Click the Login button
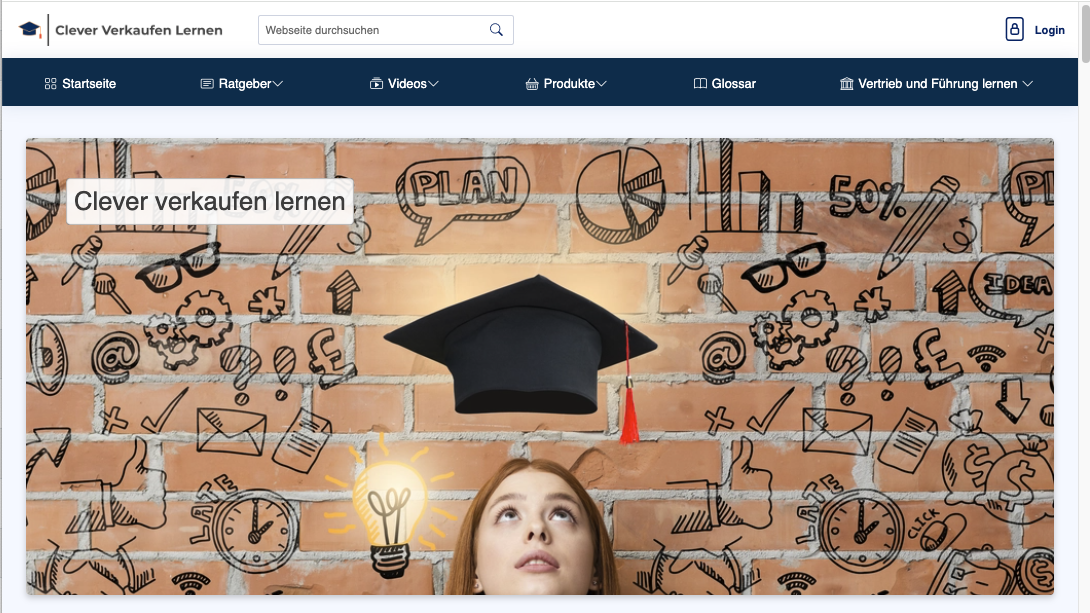Image resolution: width=1090 pixels, height=613 pixels. (x=1048, y=29)
